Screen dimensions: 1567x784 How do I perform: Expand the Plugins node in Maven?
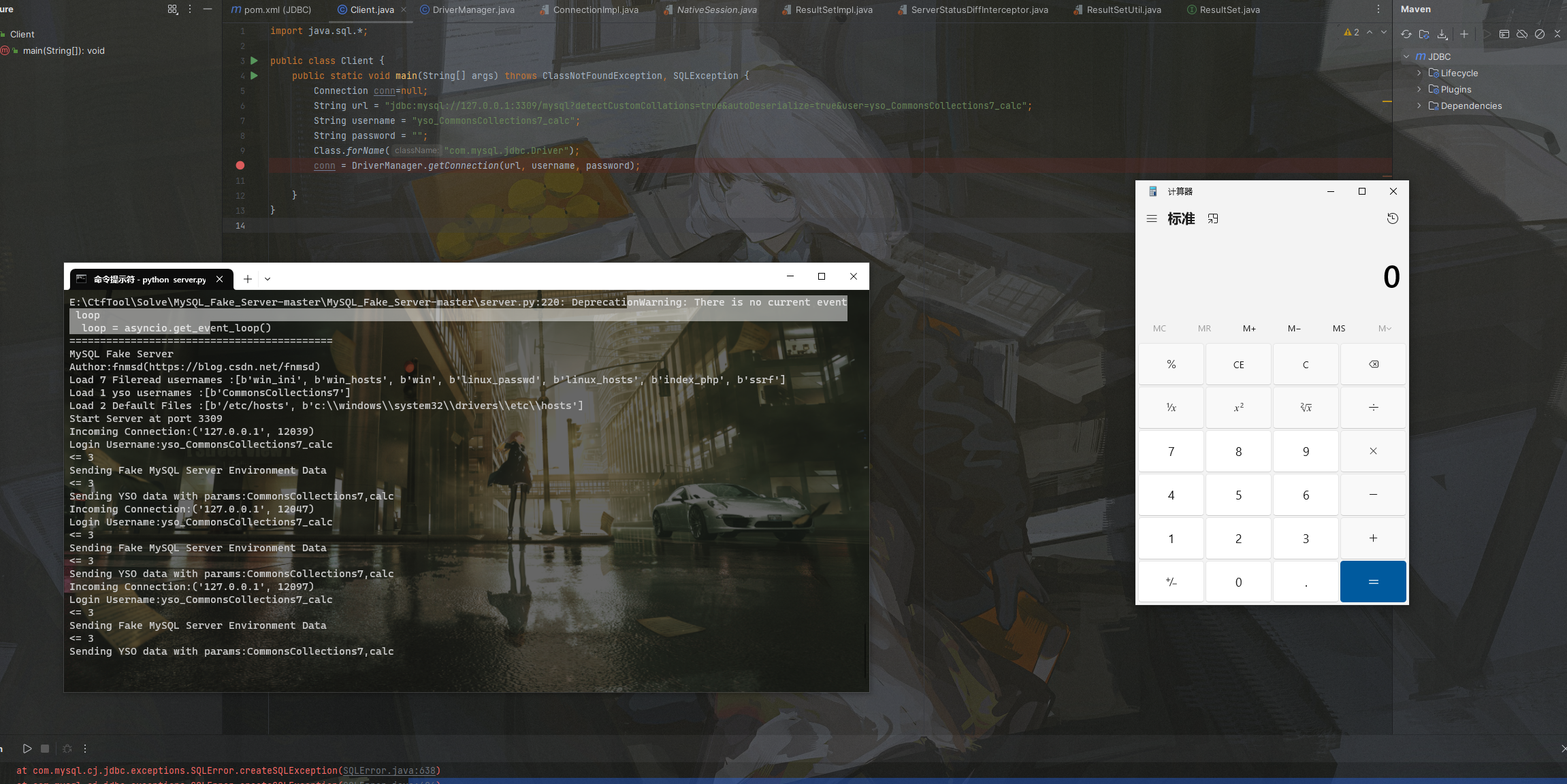tap(1419, 89)
